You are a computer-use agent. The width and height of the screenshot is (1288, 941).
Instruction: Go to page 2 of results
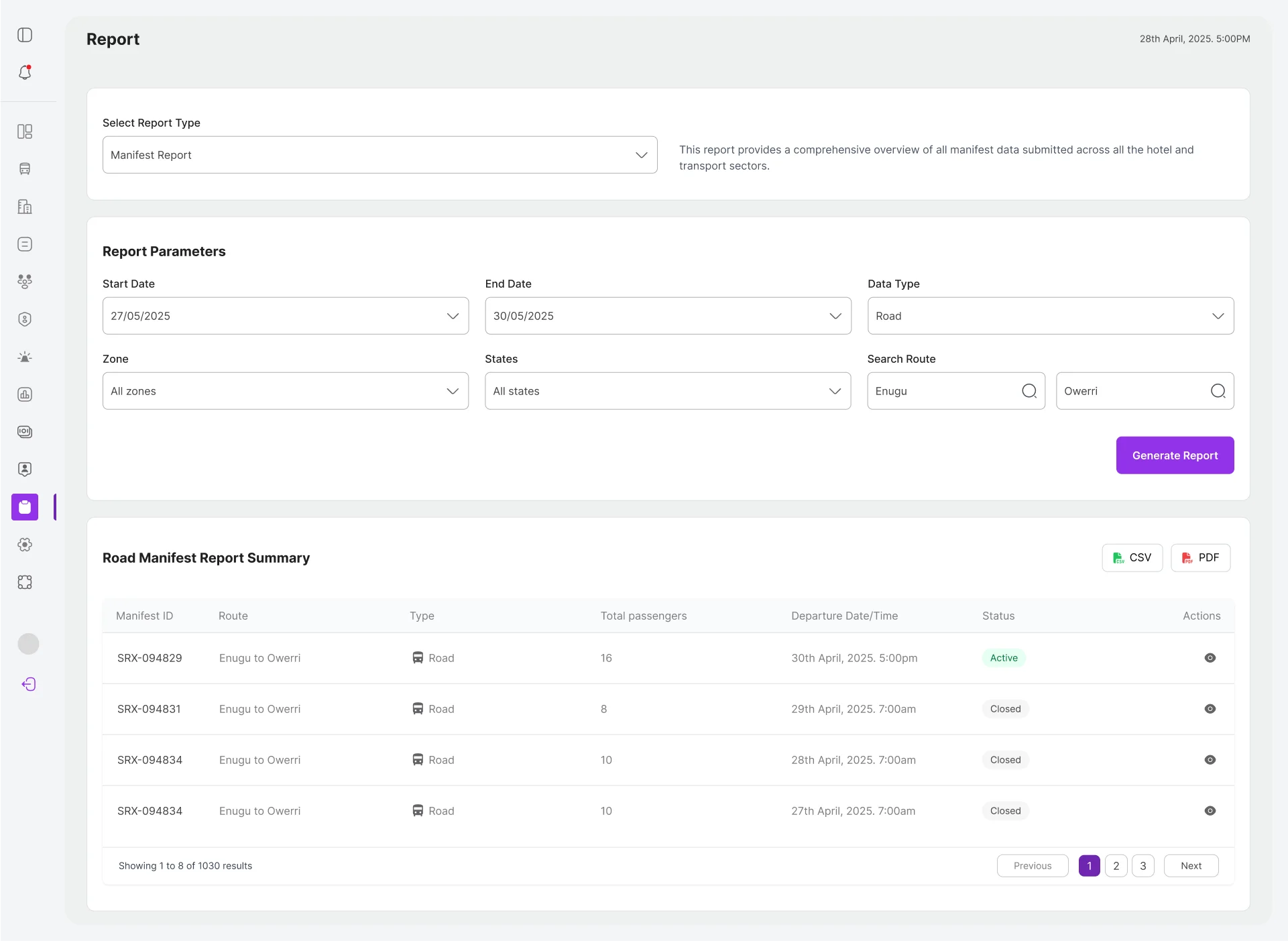click(x=1116, y=866)
